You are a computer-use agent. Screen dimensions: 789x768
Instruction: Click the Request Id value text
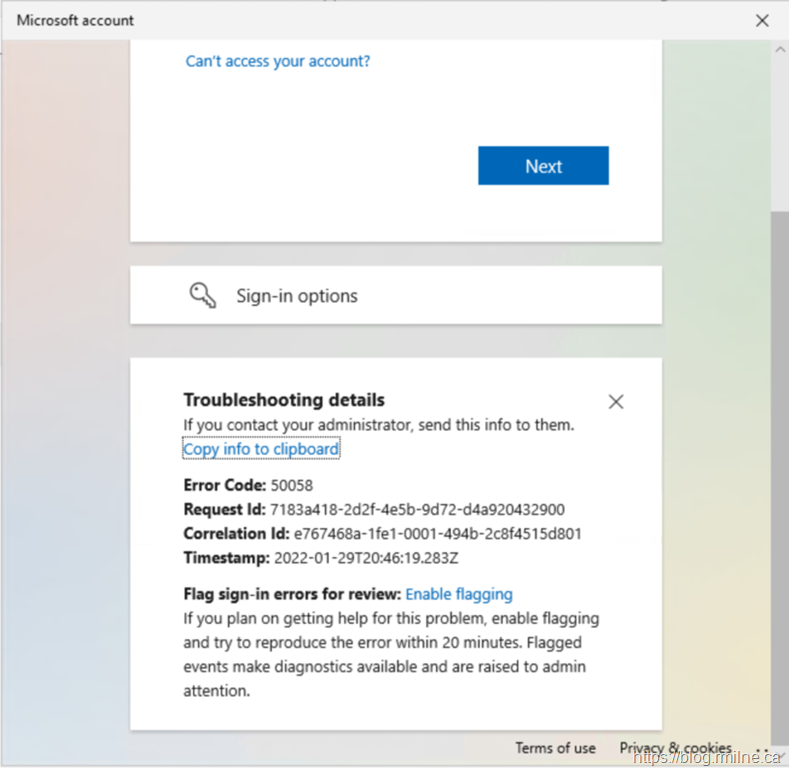[x=417, y=509]
